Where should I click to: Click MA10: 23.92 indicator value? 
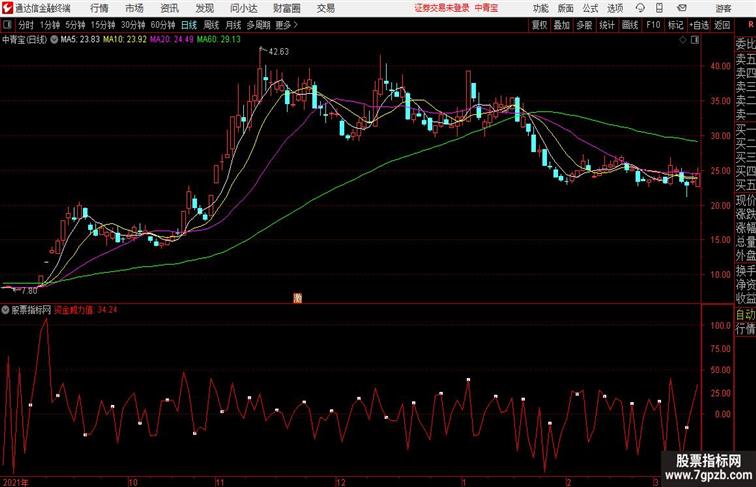[125, 40]
